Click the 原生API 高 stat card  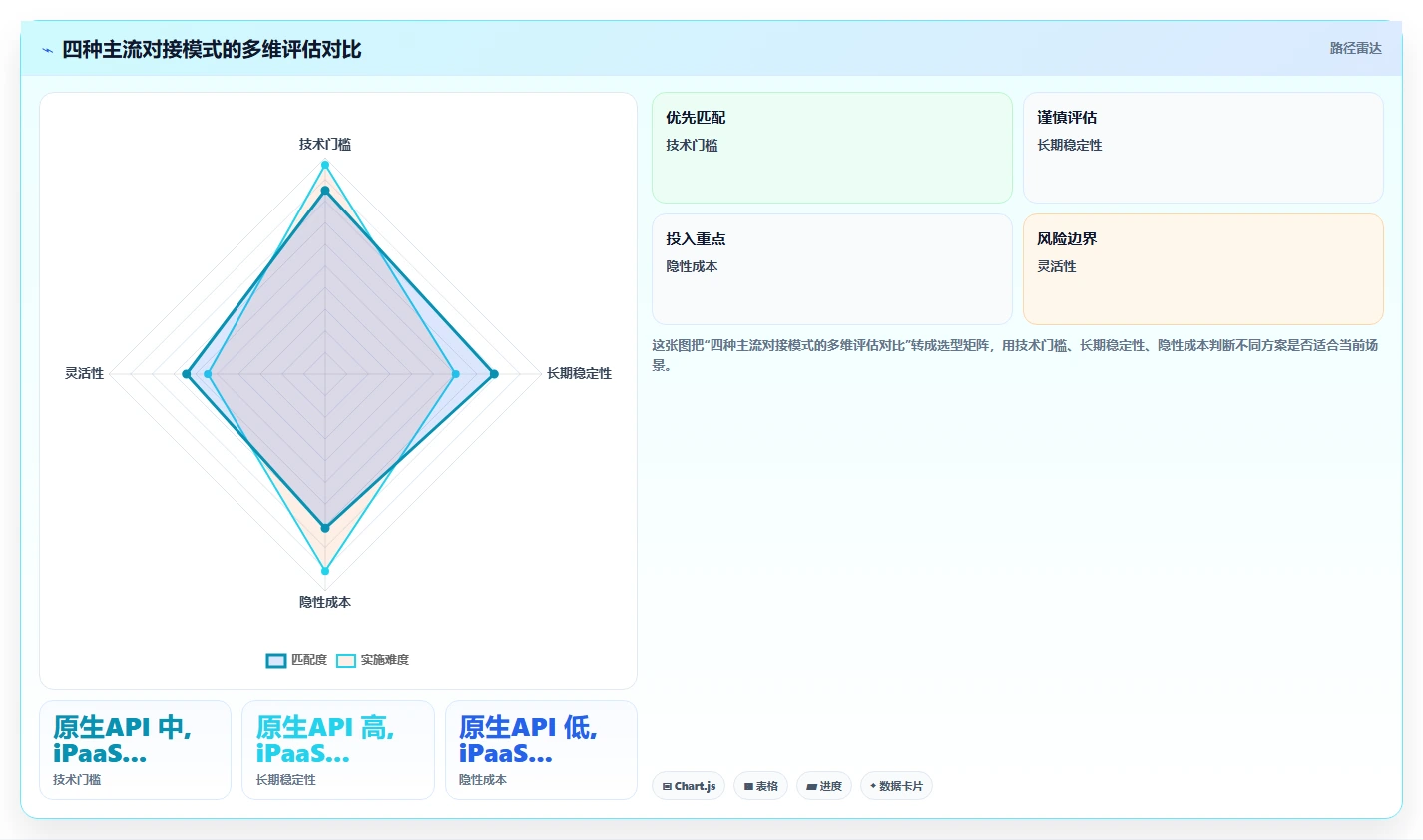tap(338, 750)
